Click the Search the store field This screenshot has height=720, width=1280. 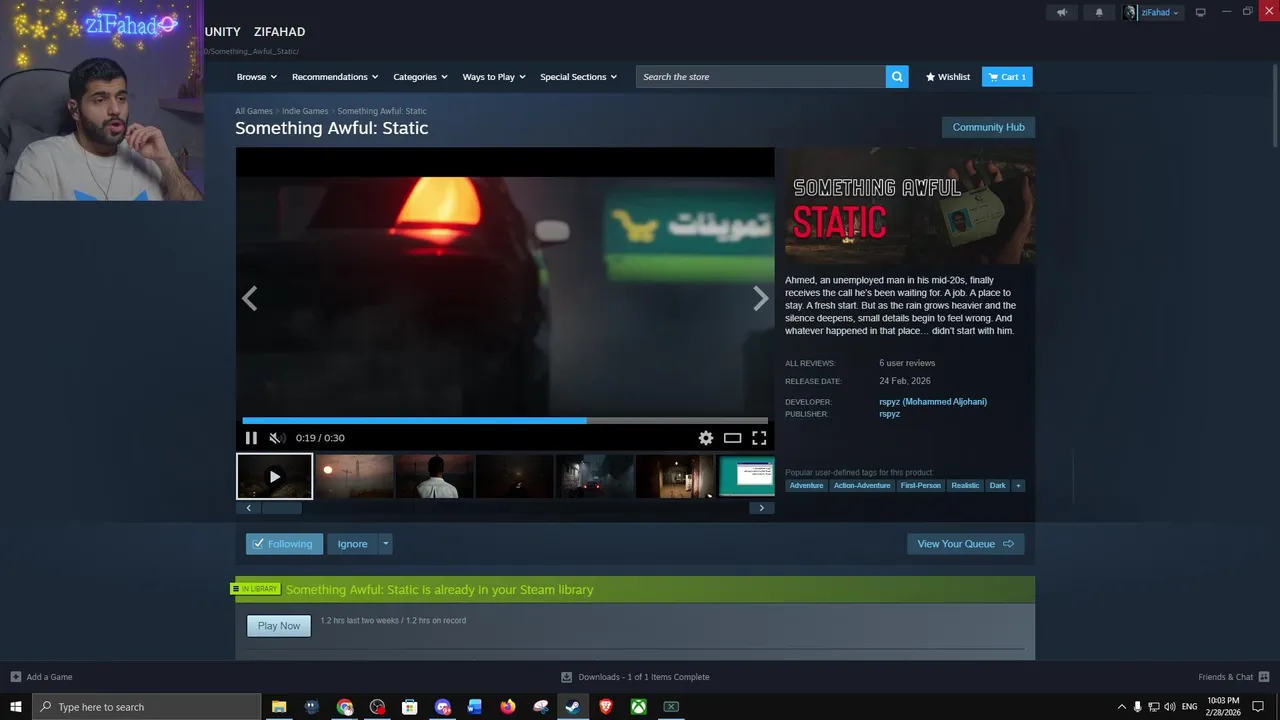(761, 77)
